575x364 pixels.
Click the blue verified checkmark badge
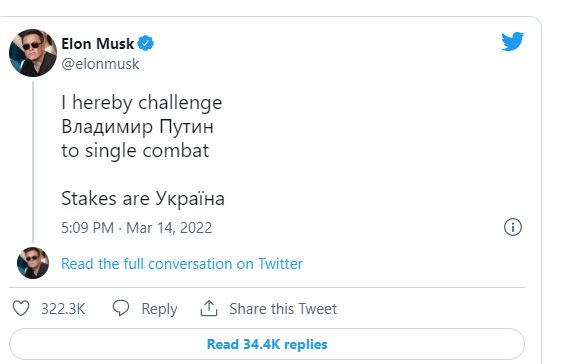(x=146, y=43)
